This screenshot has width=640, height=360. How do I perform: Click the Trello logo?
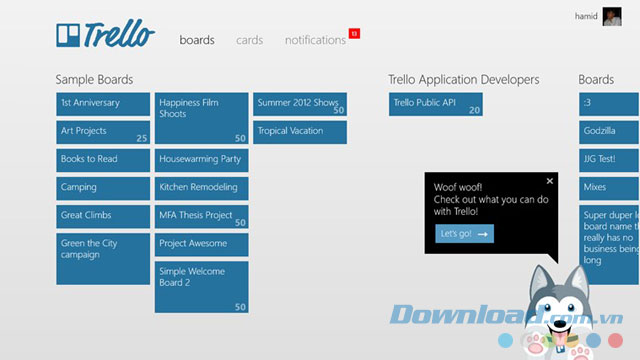pos(105,34)
